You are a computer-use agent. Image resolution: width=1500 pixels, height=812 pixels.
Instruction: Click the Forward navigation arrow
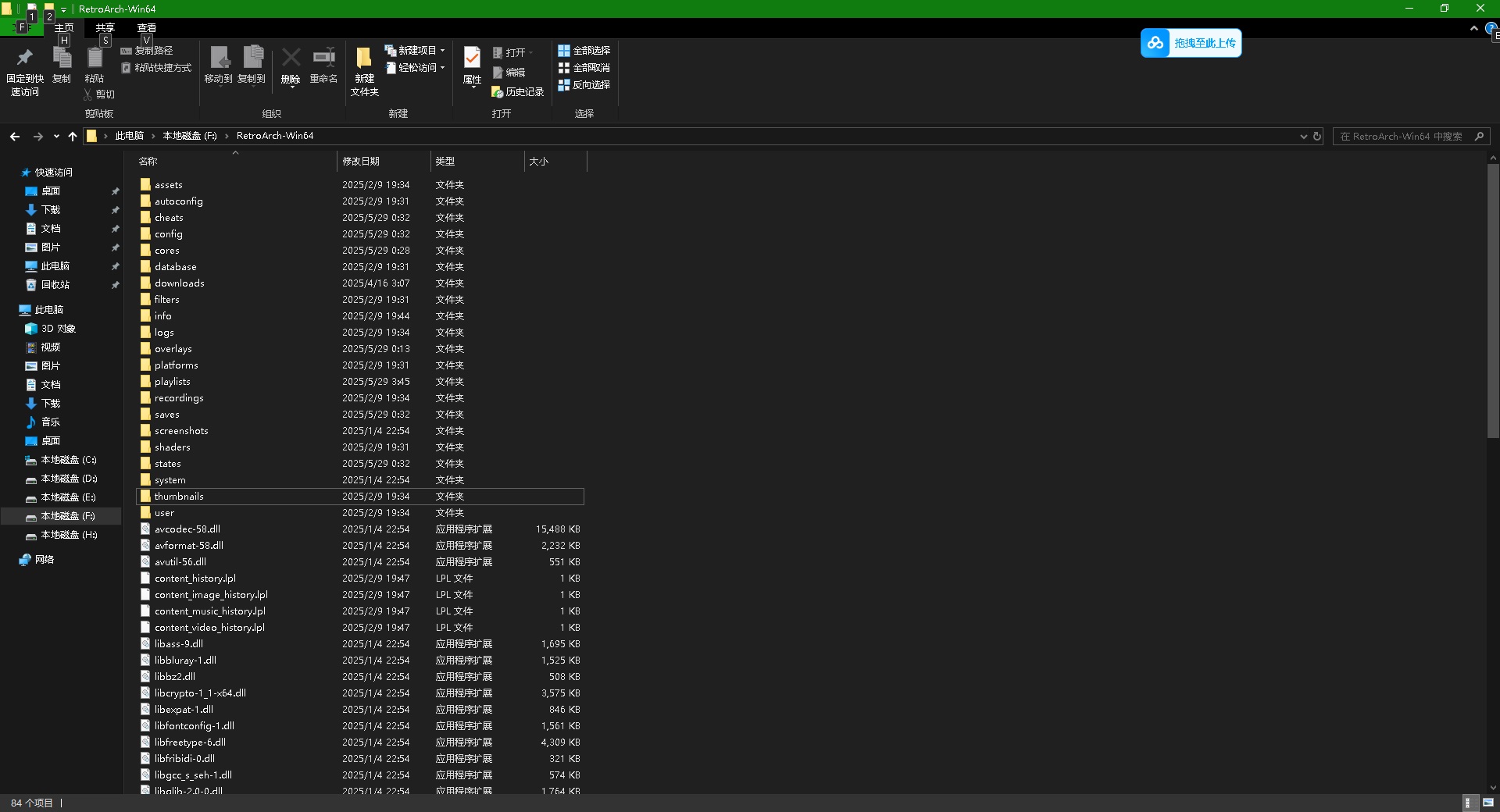coord(37,137)
